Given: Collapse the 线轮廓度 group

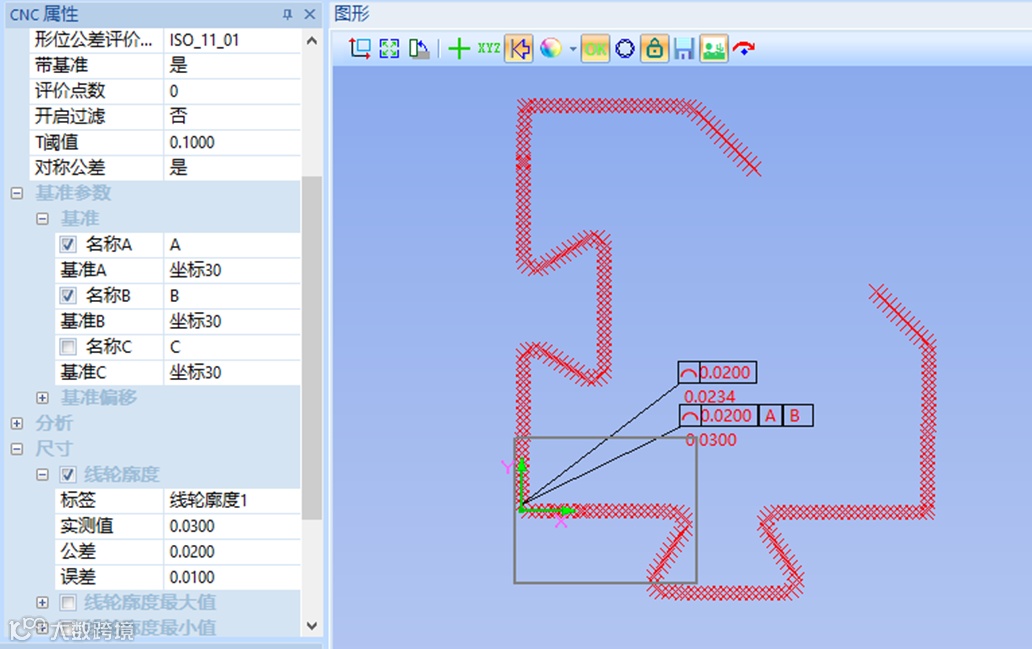Looking at the screenshot, I should [x=42, y=475].
